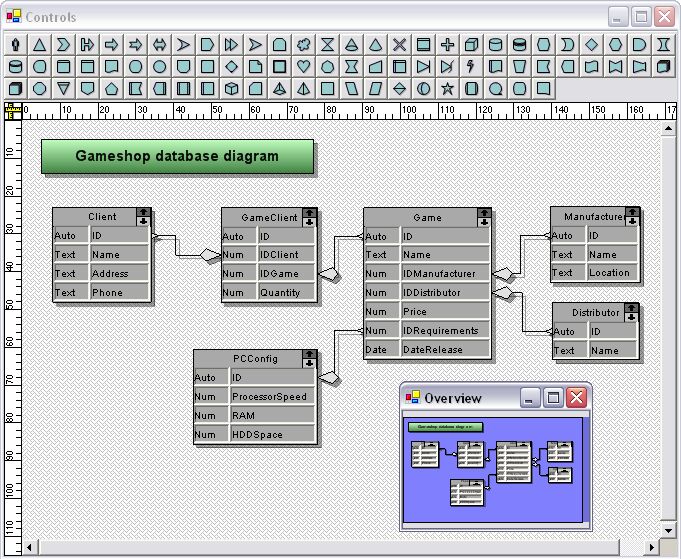681x559 pixels.
Task: Select the crescent moon shape
Action: coord(568,45)
